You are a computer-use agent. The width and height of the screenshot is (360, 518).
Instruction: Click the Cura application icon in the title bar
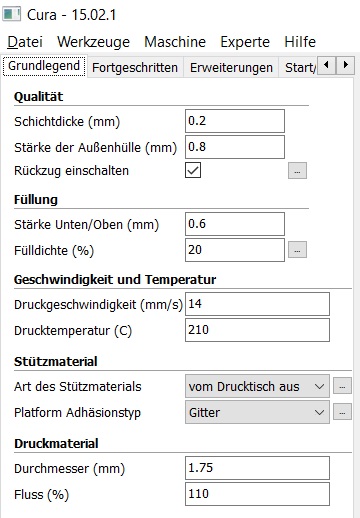tap(12, 14)
